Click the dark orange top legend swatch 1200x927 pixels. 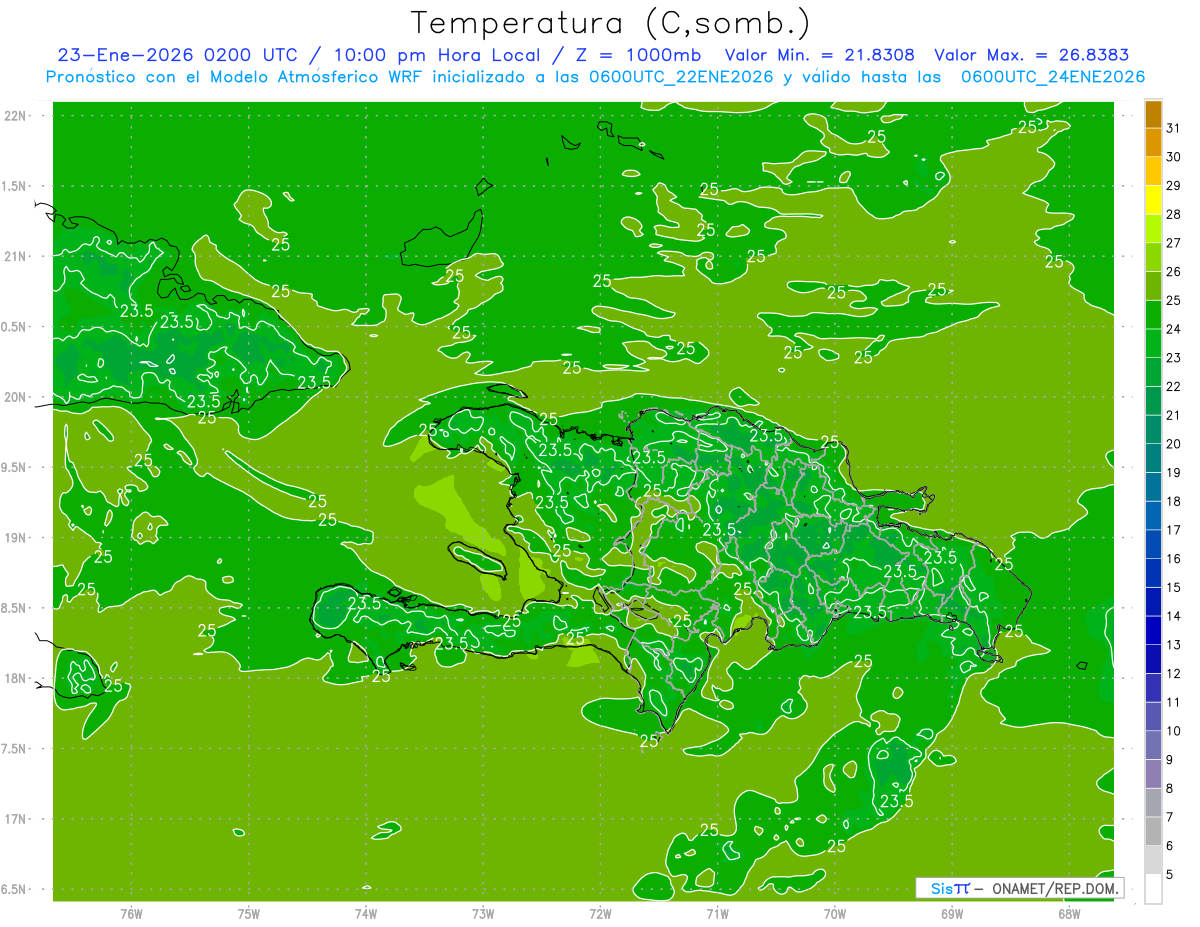1153,114
